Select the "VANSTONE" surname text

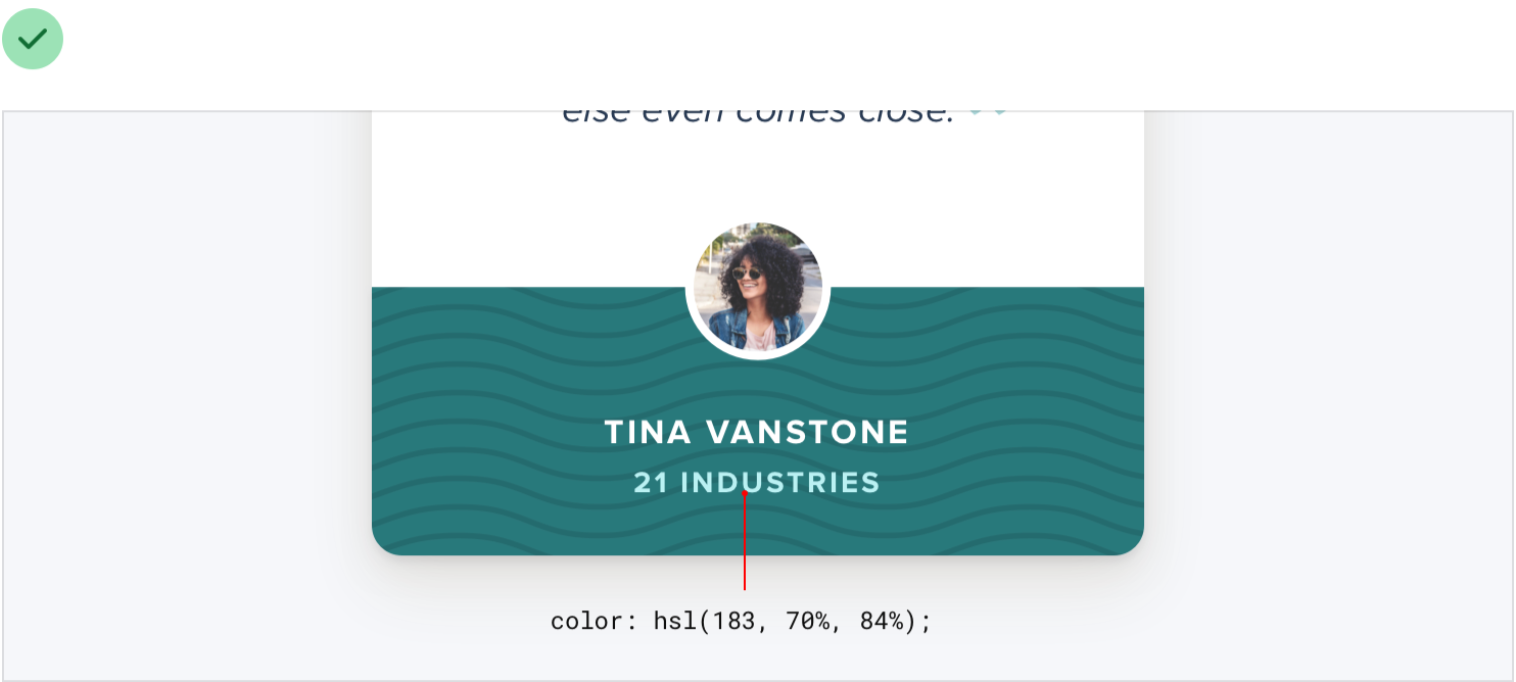(x=807, y=433)
